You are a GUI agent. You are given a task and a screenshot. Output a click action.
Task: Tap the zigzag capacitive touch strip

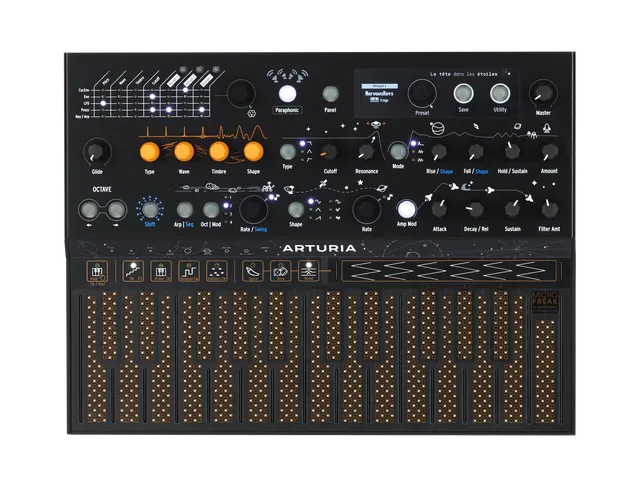pyautogui.click(x=449, y=271)
